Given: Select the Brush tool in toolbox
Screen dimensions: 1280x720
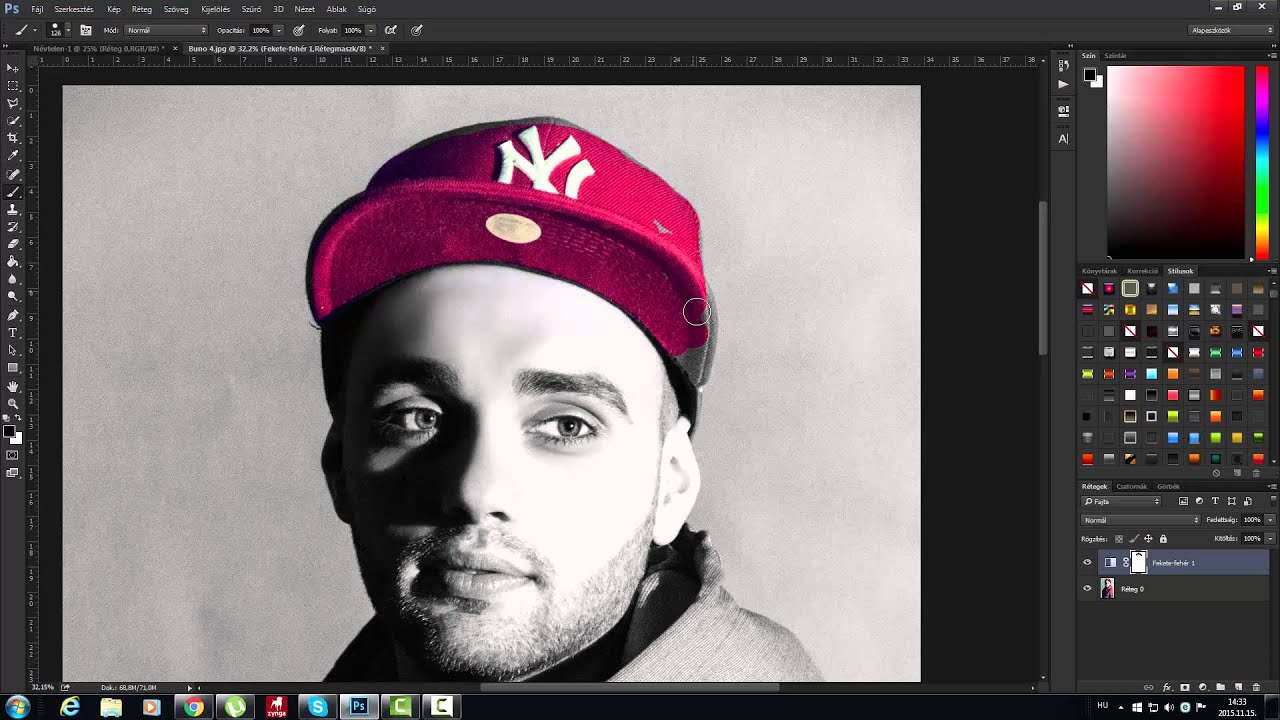Looking at the screenshot, I should point(13,191).
